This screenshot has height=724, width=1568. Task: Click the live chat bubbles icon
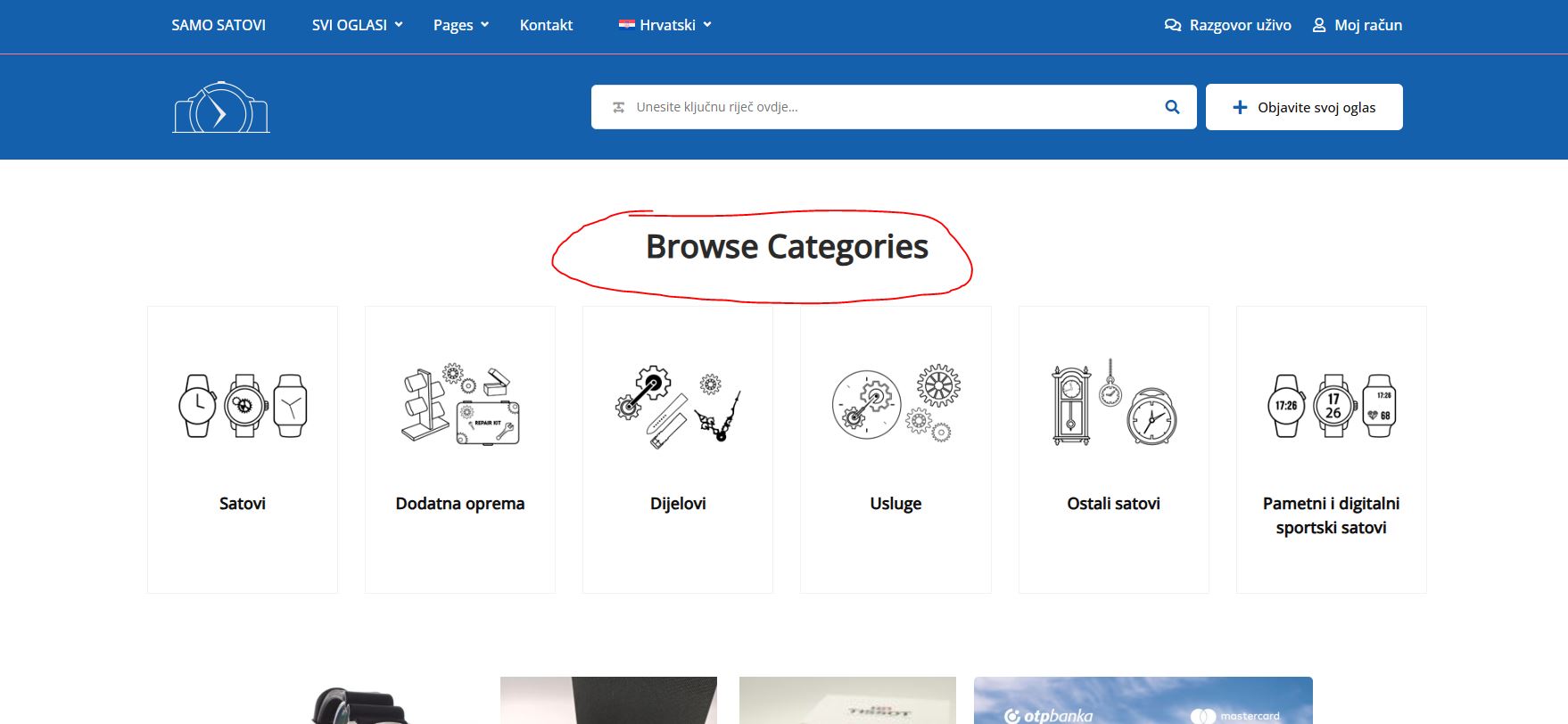1173,25
